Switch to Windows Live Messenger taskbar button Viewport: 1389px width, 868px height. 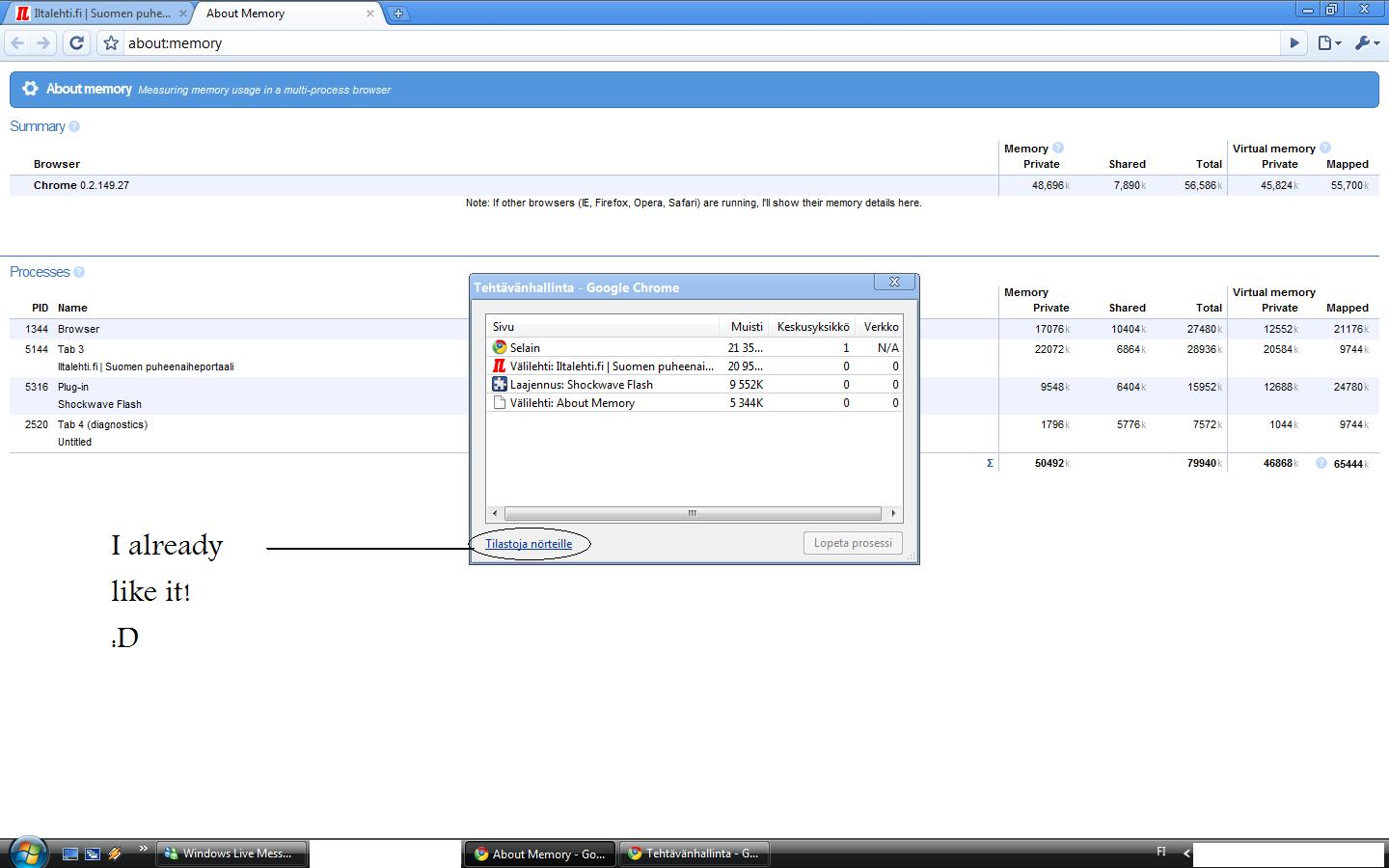click(x=231, y=854)
